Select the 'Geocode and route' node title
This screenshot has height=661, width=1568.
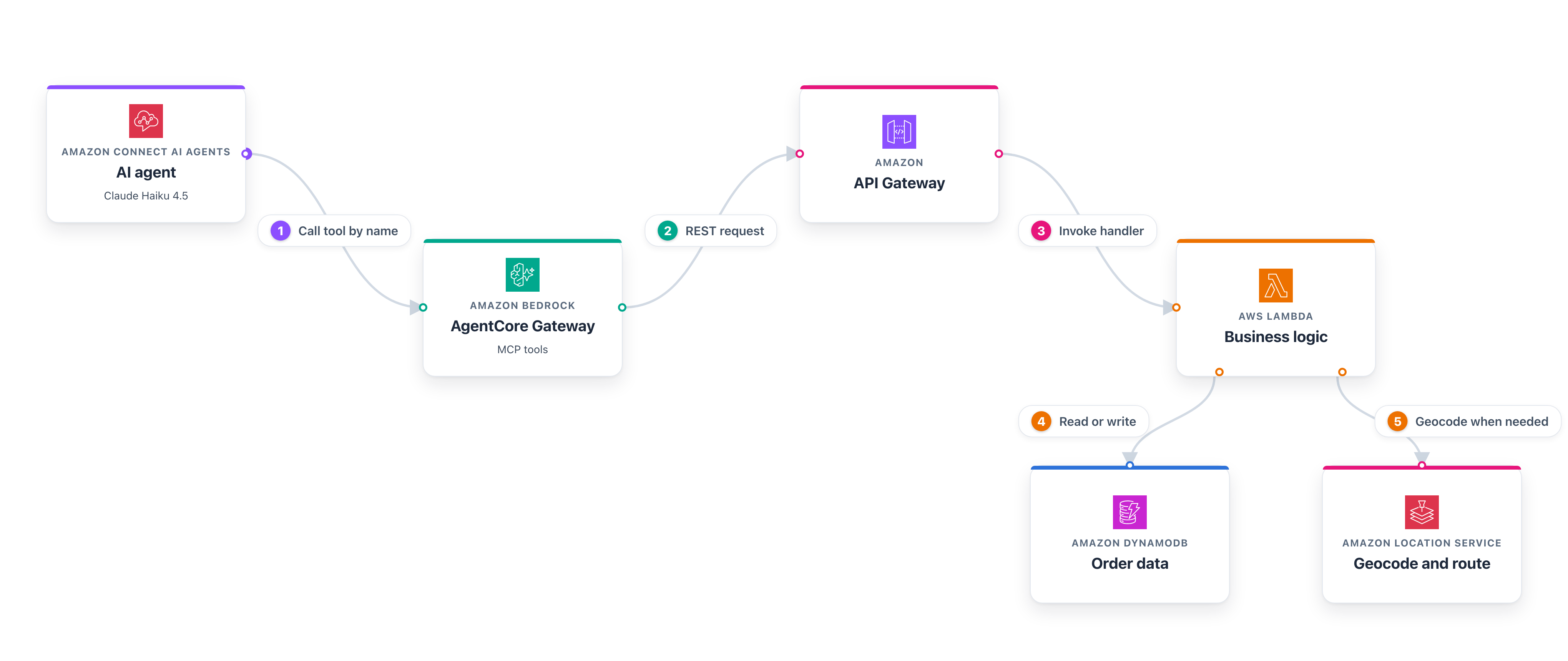tap(1422, 564)
